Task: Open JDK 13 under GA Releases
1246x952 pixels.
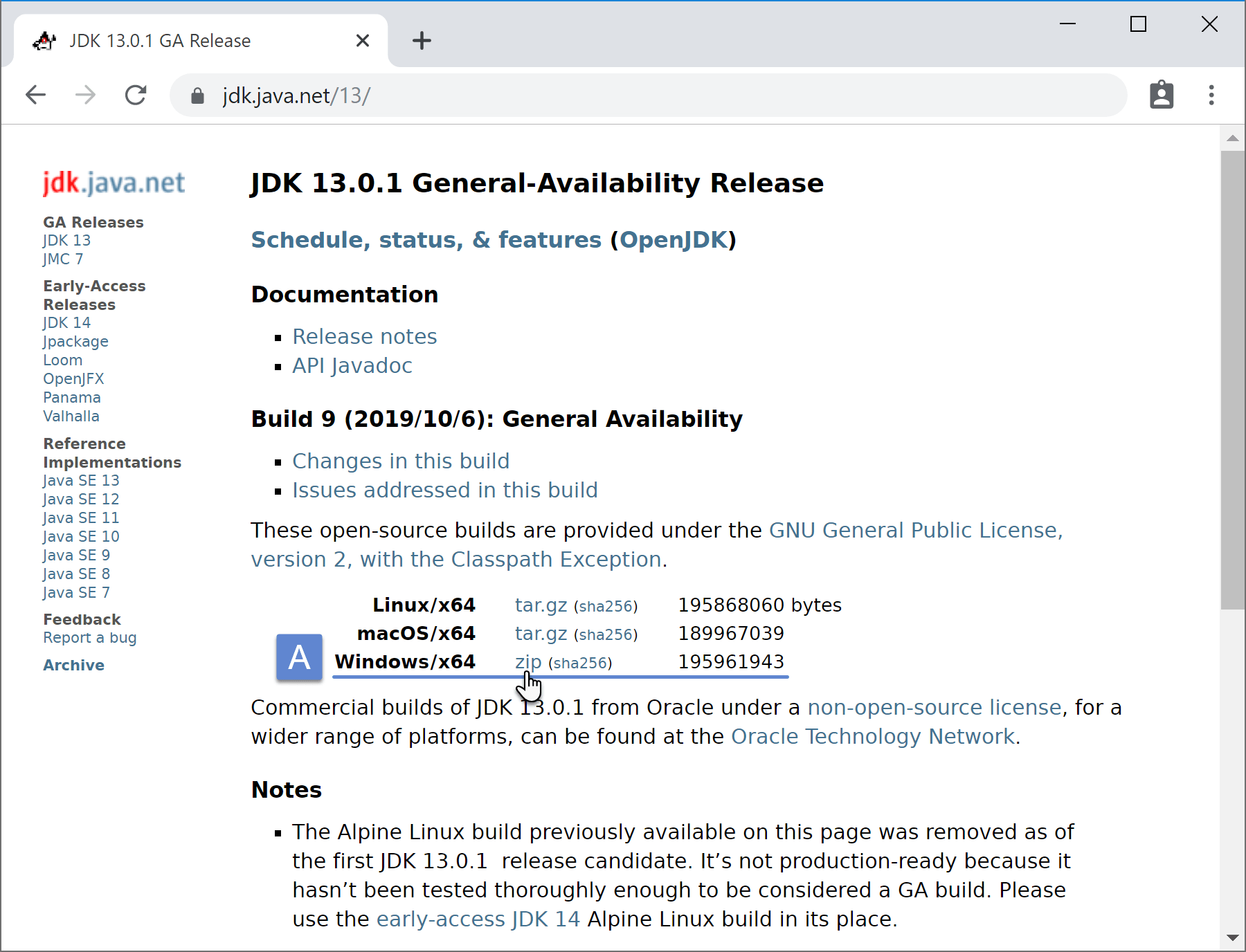Action: (67, 240)
